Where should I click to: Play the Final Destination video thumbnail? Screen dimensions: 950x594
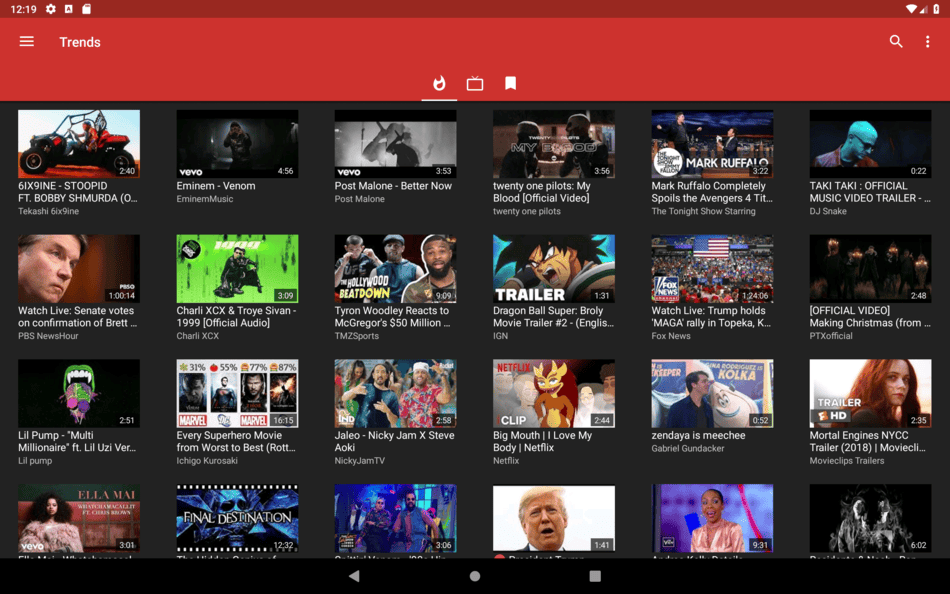click(238, 518)
